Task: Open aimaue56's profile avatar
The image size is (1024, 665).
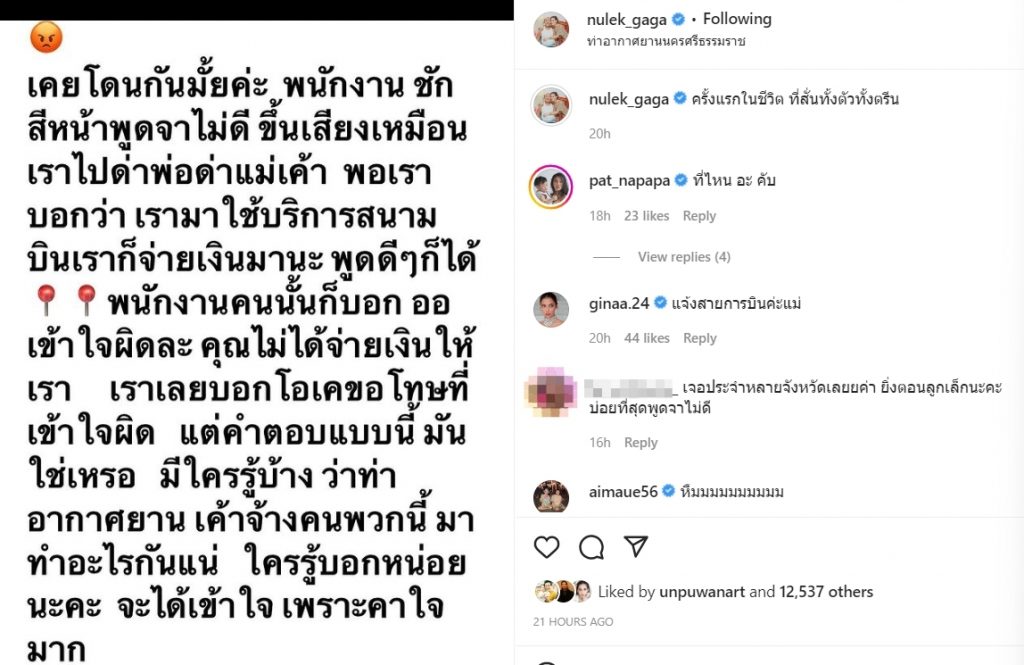Action: click(x=551, y=497)
